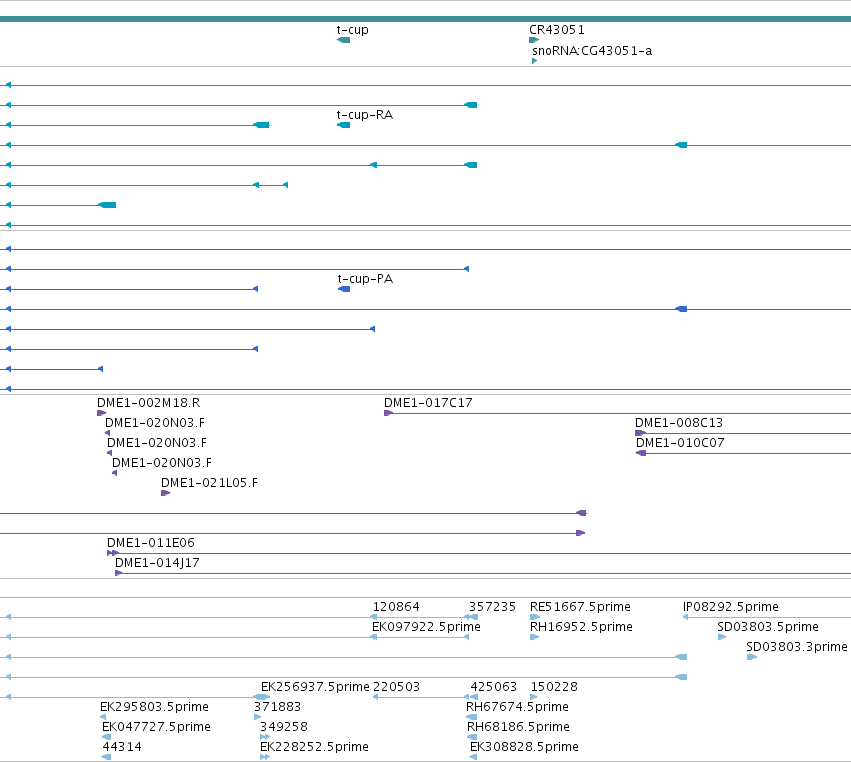
Task: Click the 425063 feature label
Action: click(x=493, y=687)
